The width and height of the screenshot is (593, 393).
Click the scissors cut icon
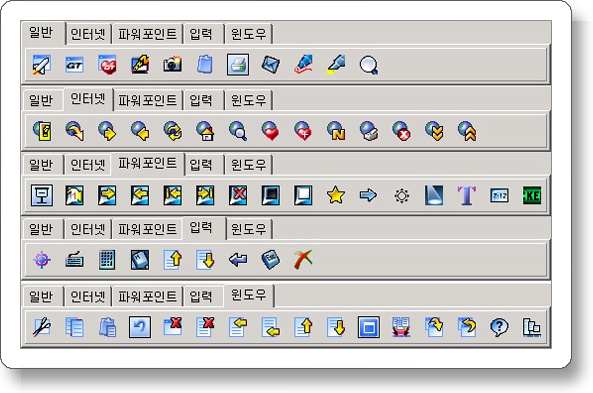point(42,327)
